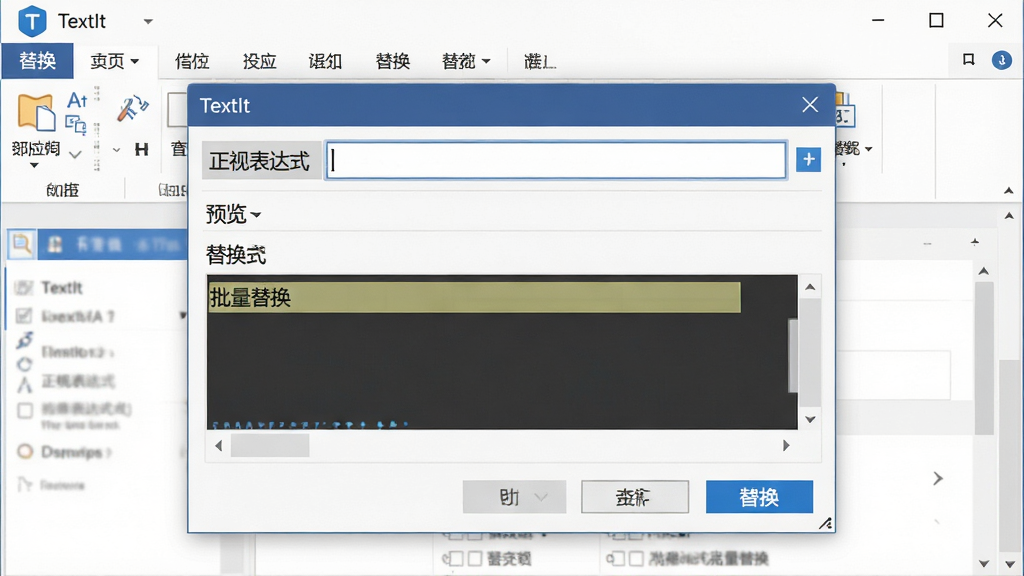This screenshot has height=576, width=1024.
Task: Click the middle outlined button in dialog footer
Action: (635, 498)
